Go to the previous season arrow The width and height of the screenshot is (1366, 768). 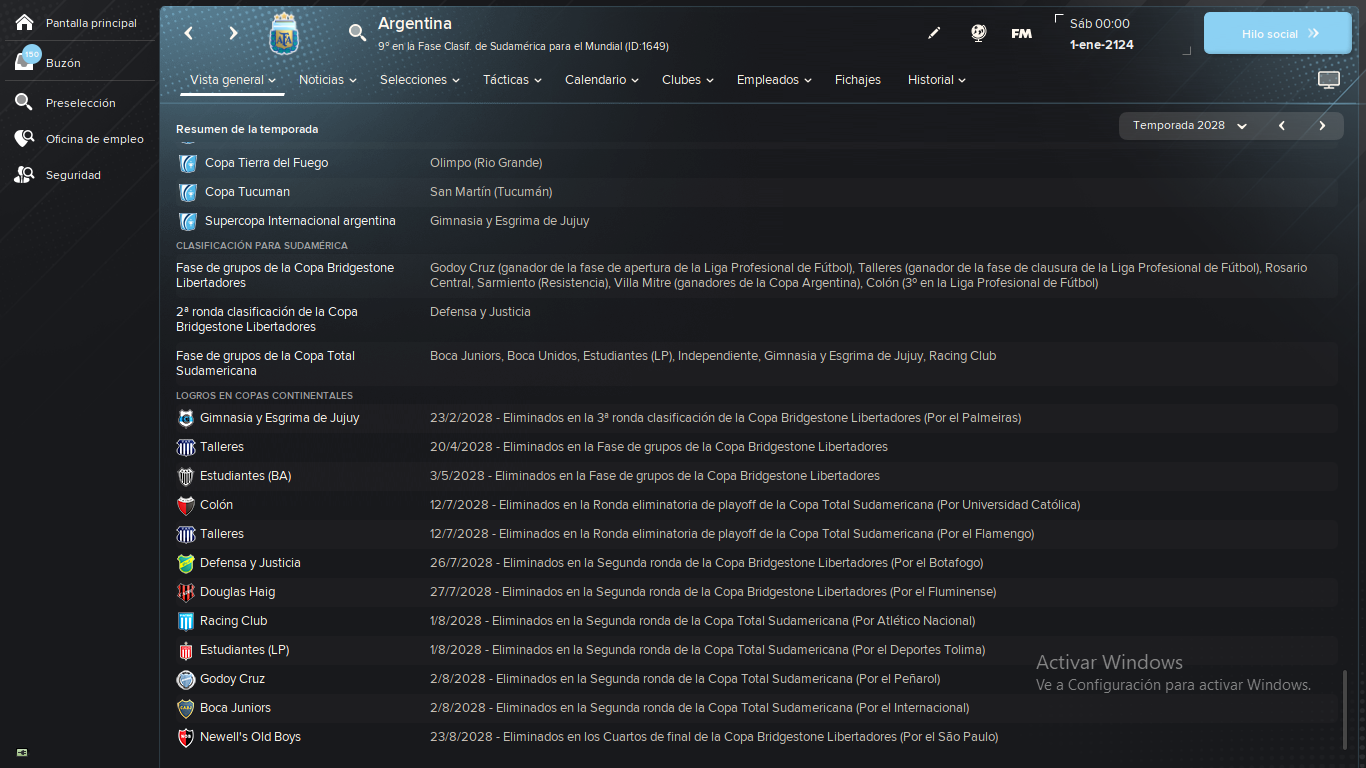tap(1282, 126)
